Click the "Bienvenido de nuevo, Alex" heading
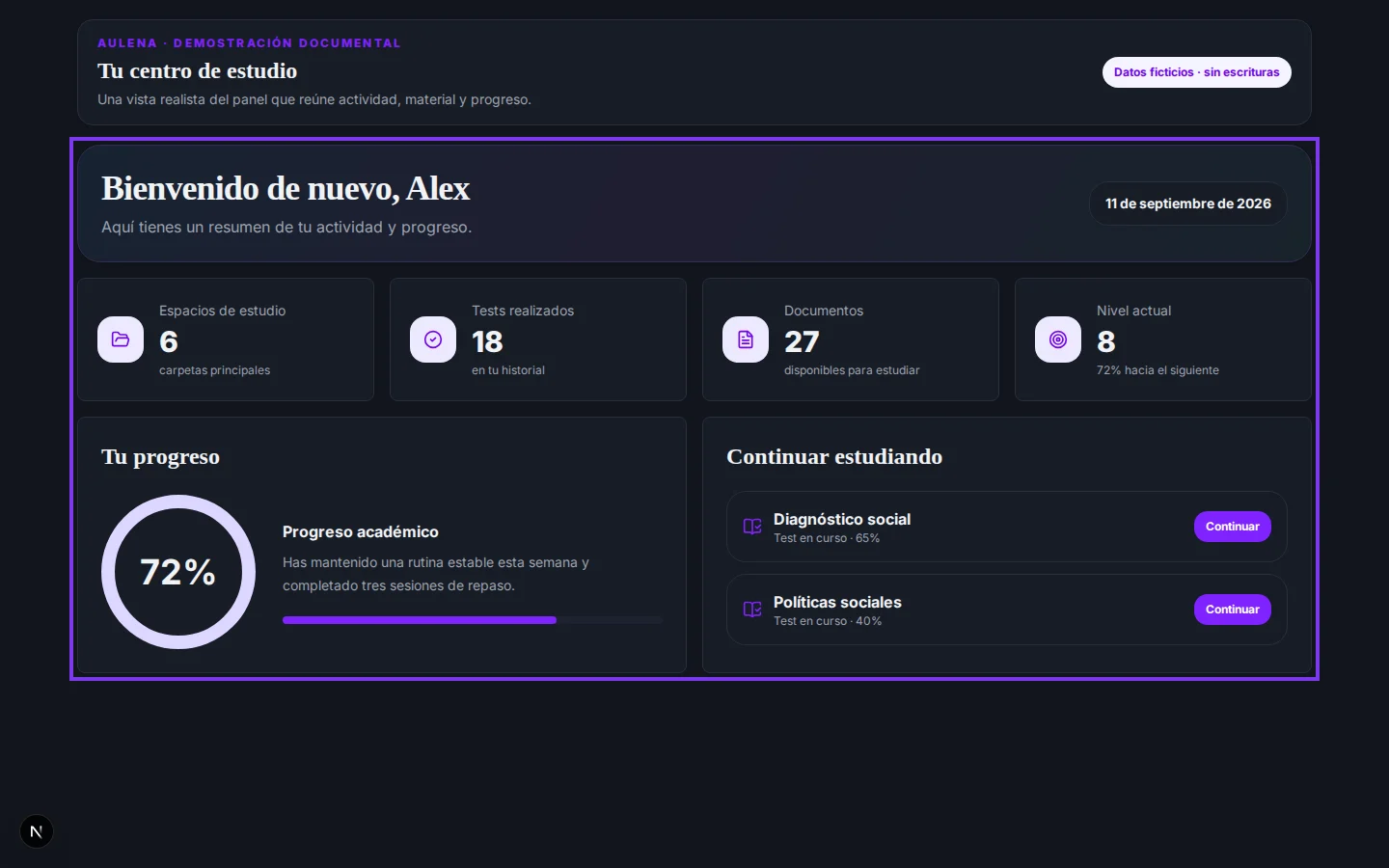This screenshot has width=1389, height=868. click(x=286, y=188)
